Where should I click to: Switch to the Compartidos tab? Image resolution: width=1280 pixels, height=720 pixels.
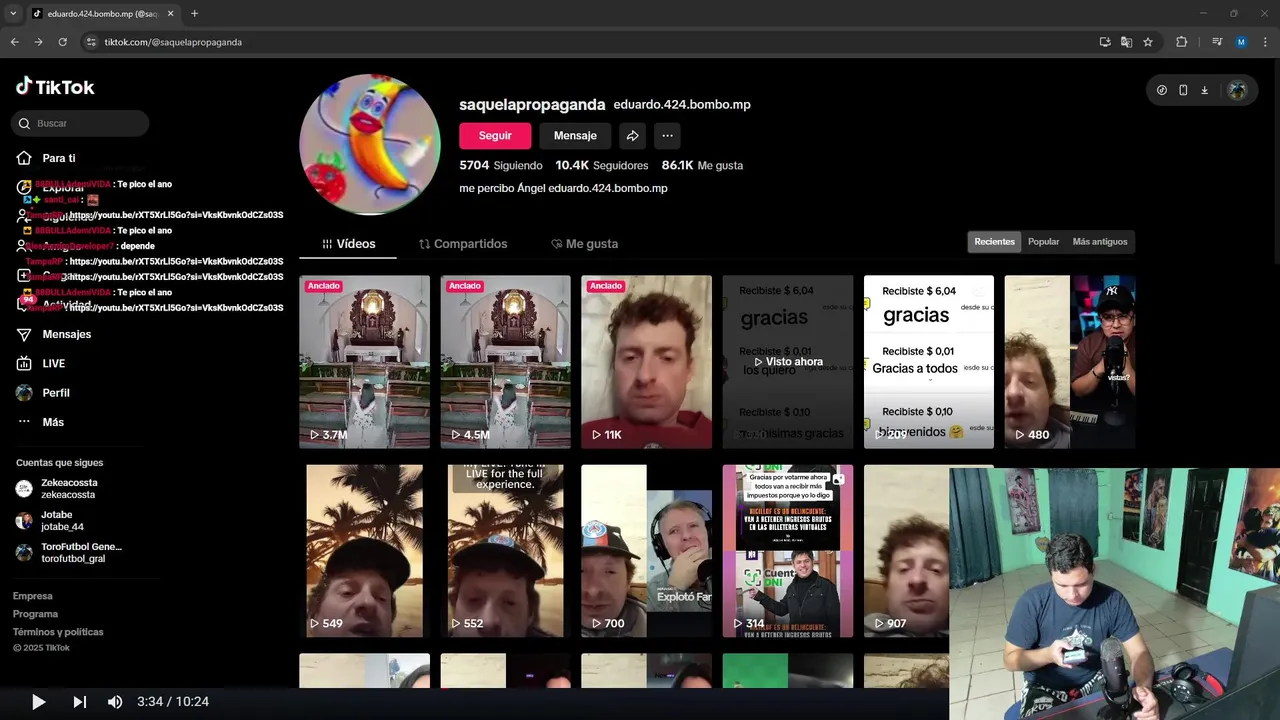coord(463,244)
